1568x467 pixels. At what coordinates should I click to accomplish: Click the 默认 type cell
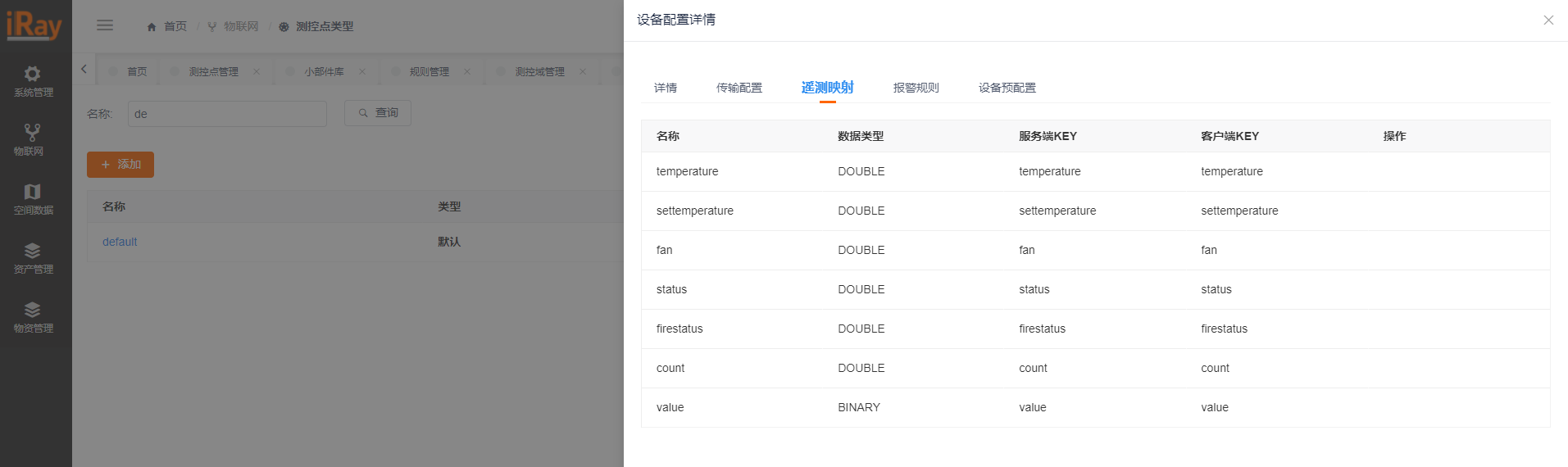click(449, 242)
